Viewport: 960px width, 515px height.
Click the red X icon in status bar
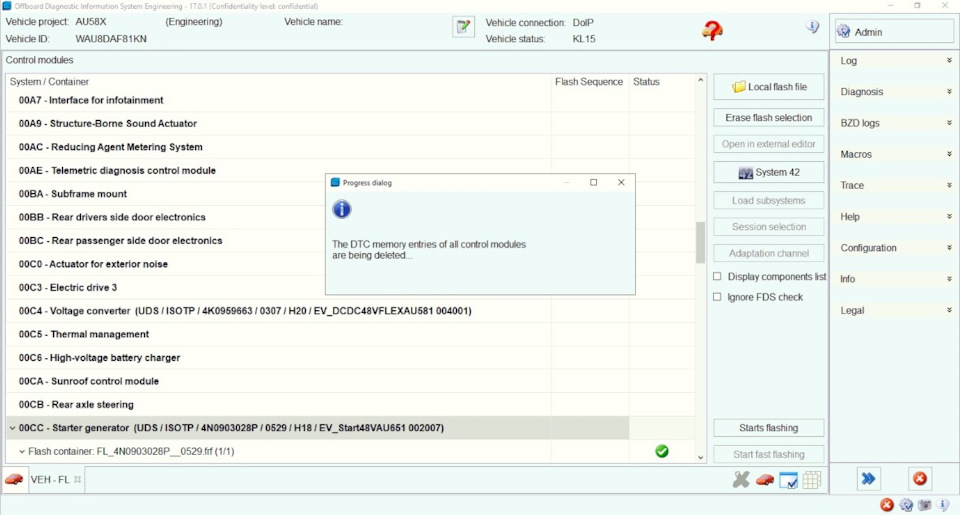tap(887, 505)
